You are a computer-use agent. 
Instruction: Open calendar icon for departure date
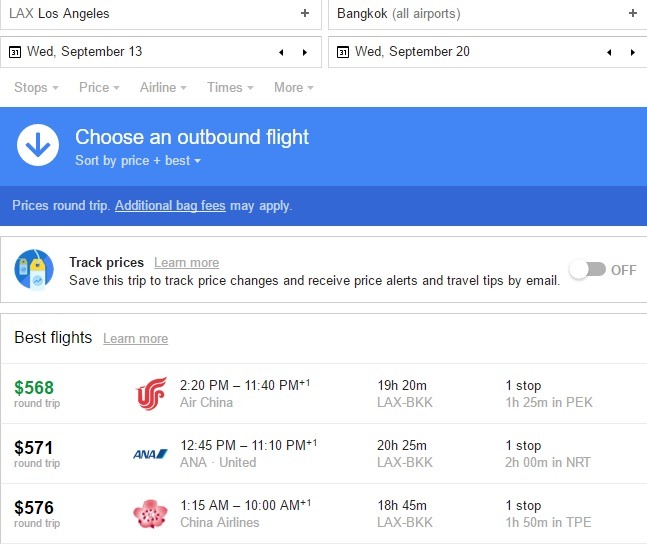[x=15, y=52]
